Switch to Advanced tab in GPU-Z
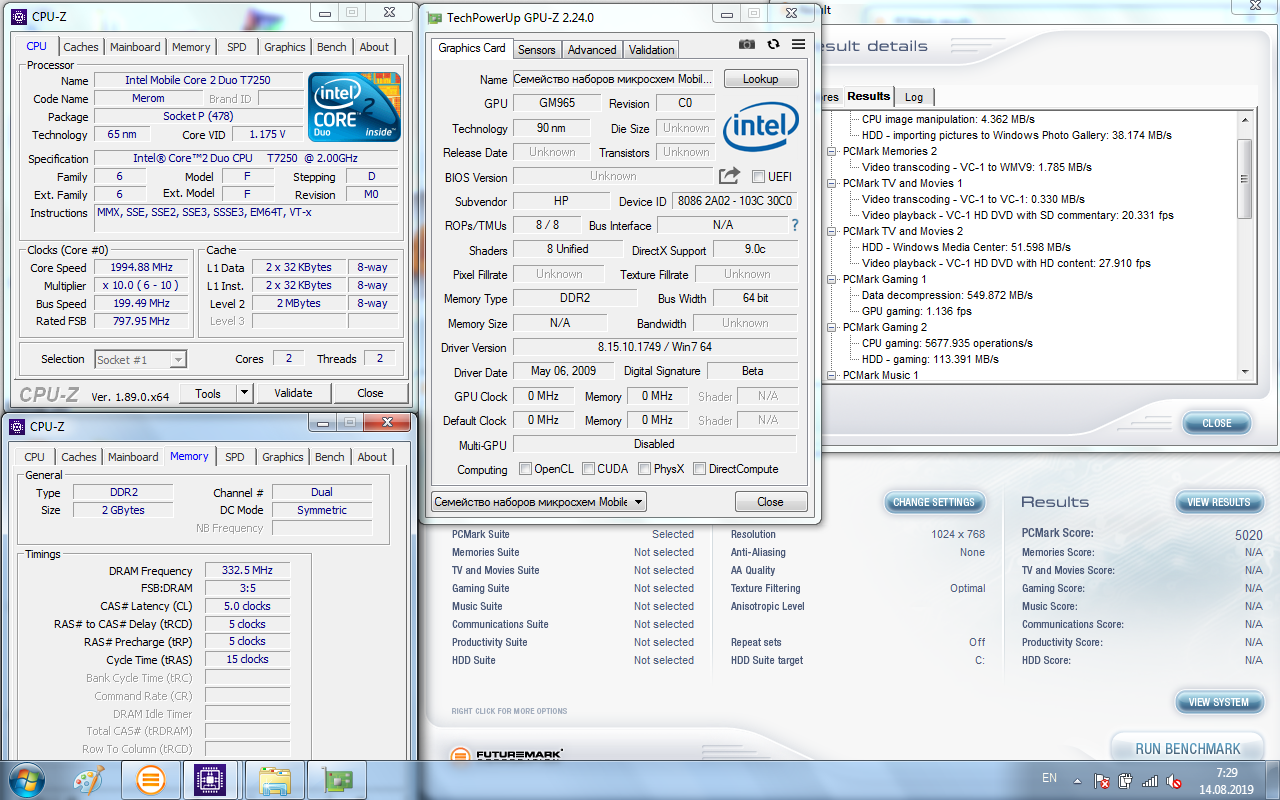Viewport: 1280px width, 800px height. (592, 50)
